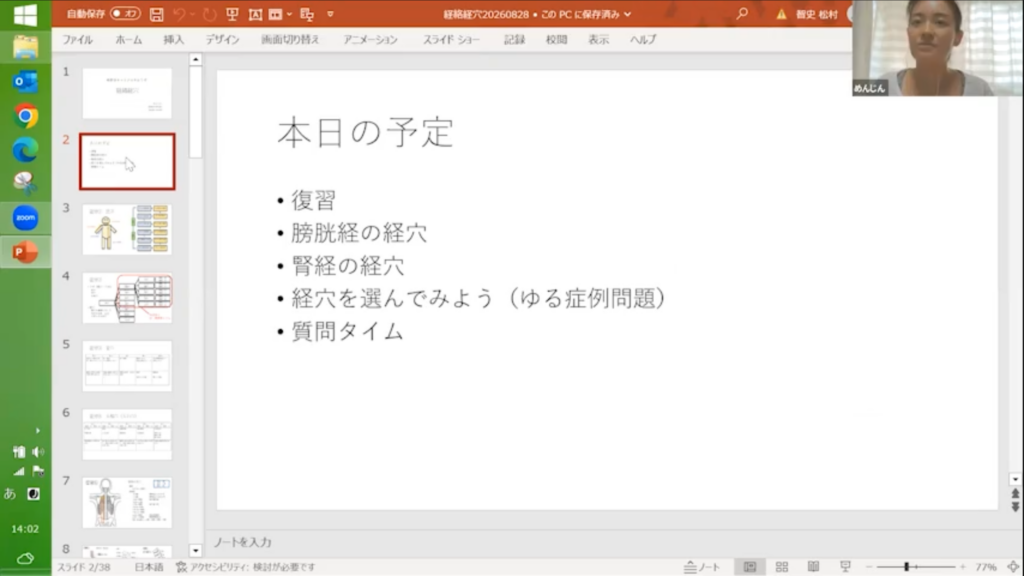Image resolution: width=1024 pixels, height=576 pixels.
Task: Open the アクセシビリティ: 検討が必要です checker
Action: point(246,567)
